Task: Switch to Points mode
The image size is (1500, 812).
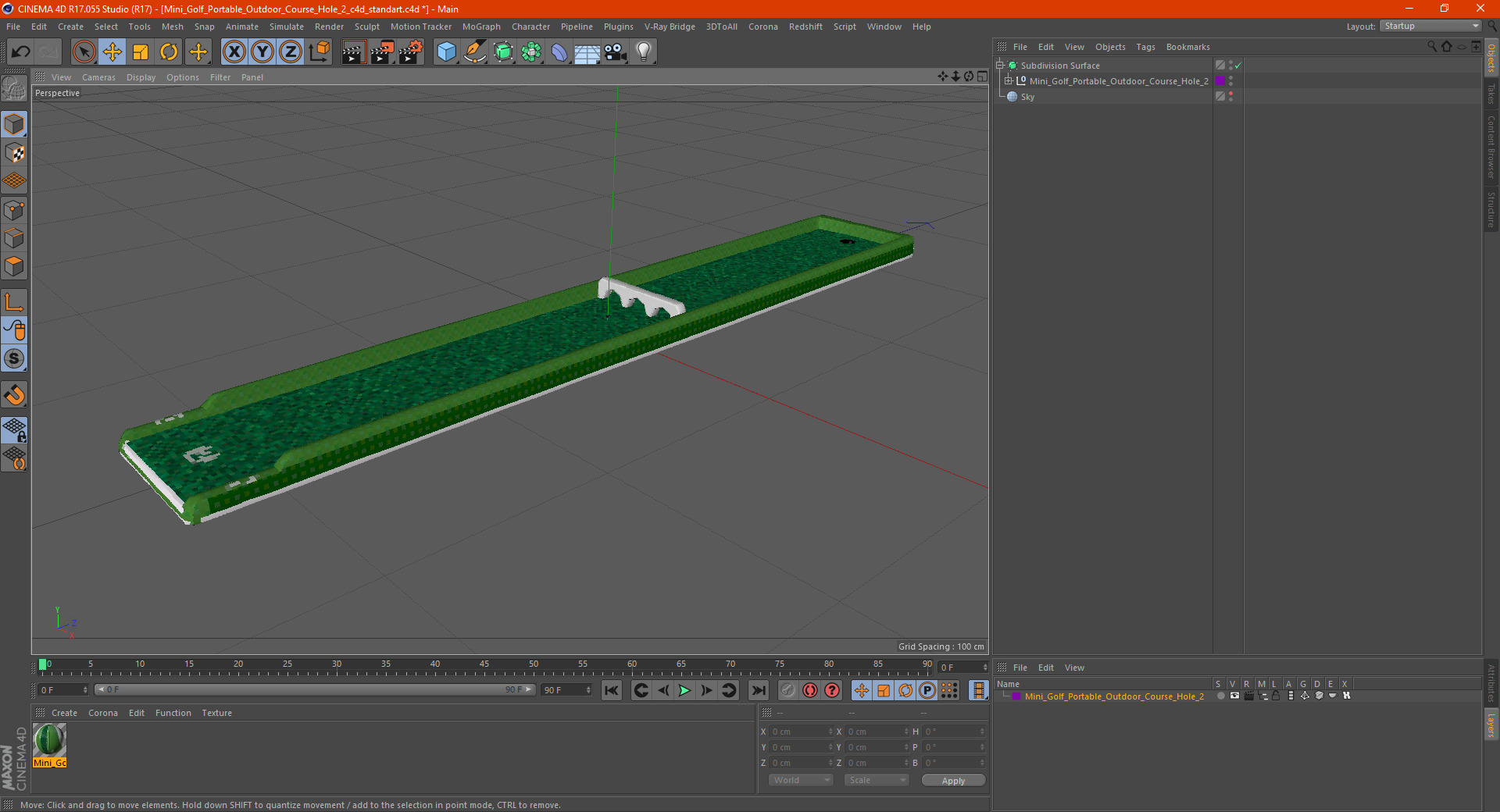Action: pos(14,210)
